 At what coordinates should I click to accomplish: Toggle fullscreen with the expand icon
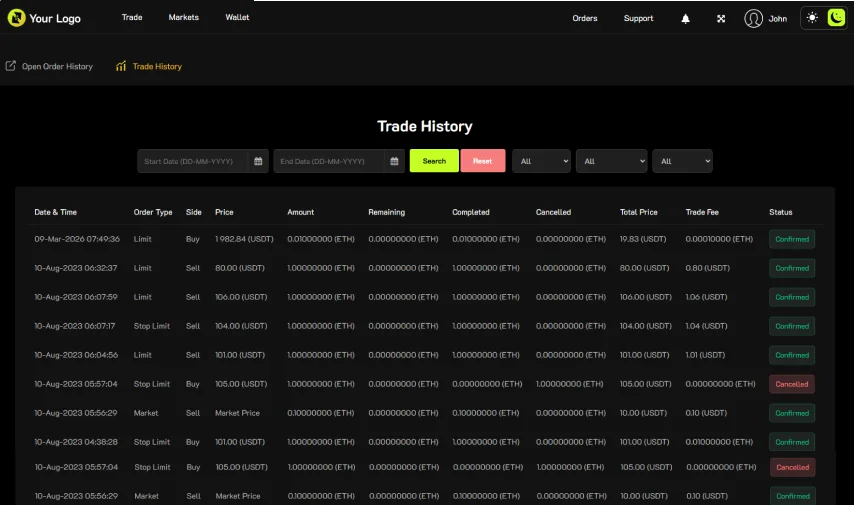[x=721, y=19]
